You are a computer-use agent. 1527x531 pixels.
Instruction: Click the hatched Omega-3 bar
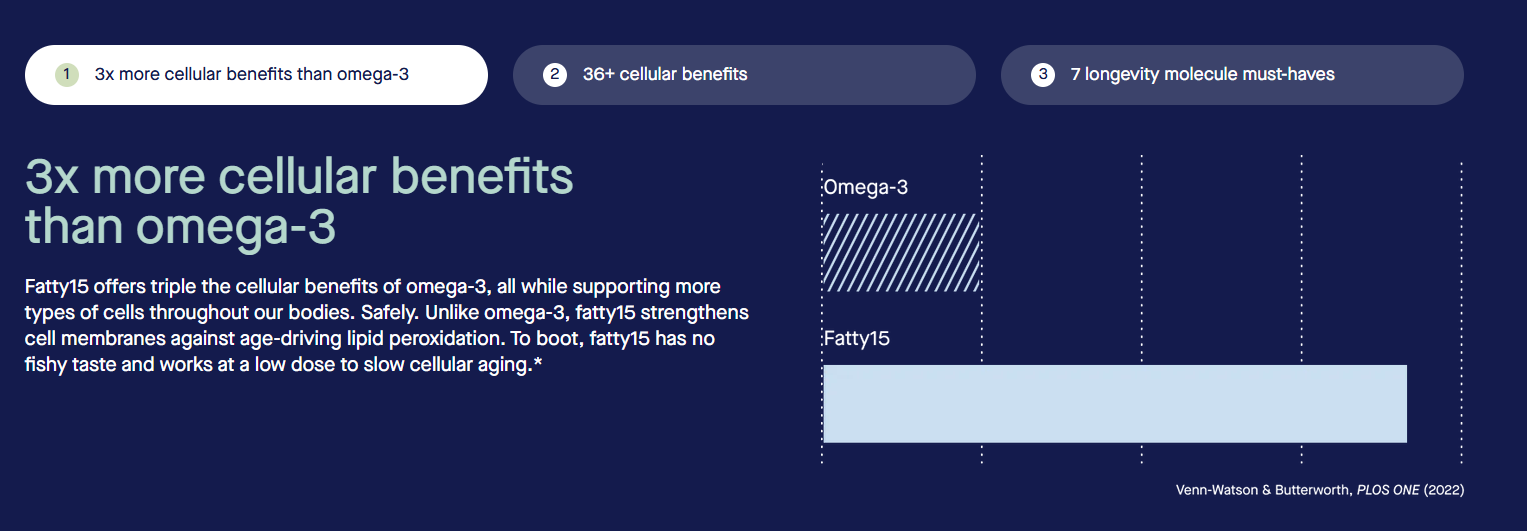(901, 252)
